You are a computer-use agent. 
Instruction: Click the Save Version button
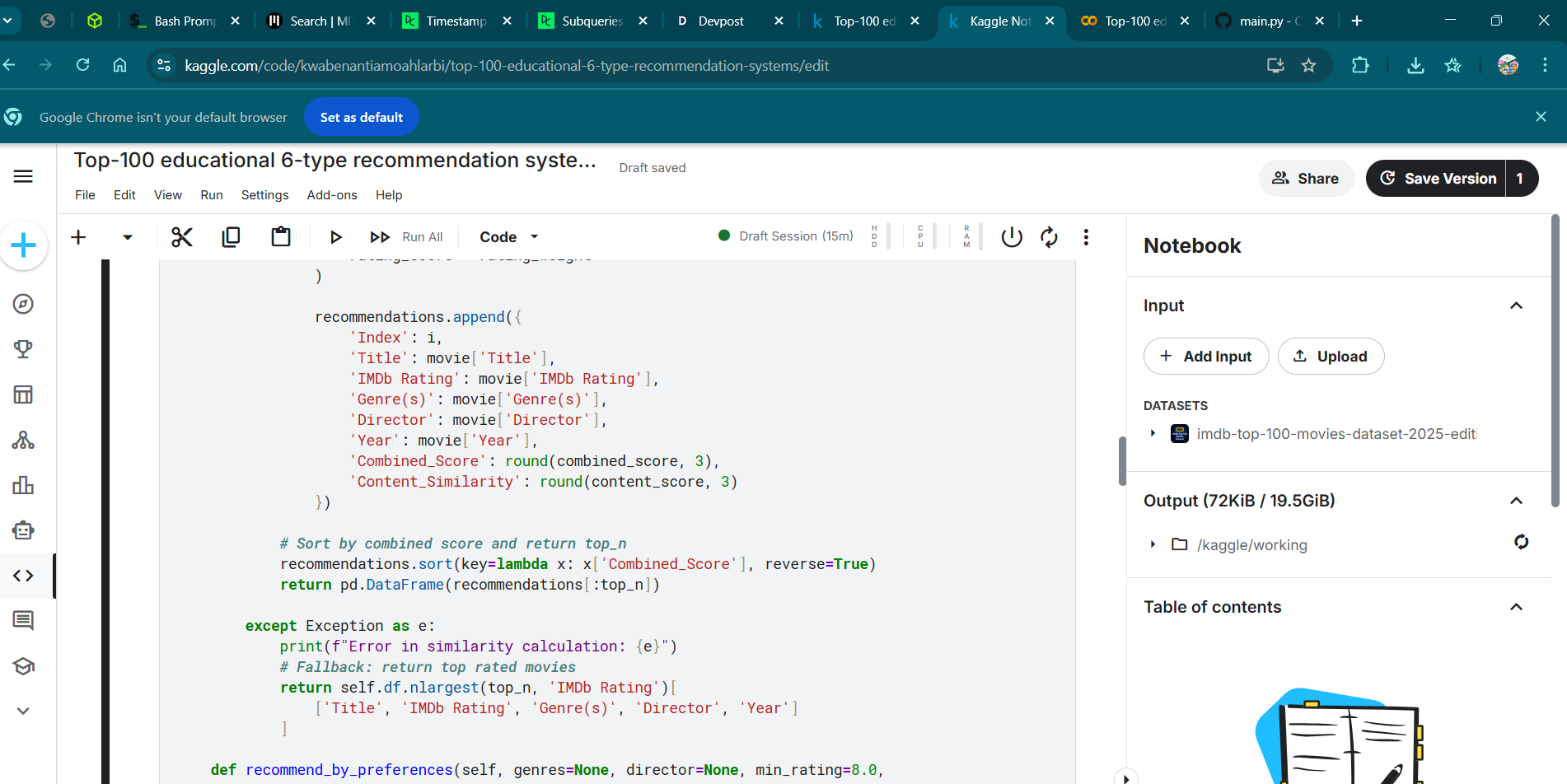pos(1438,179)
